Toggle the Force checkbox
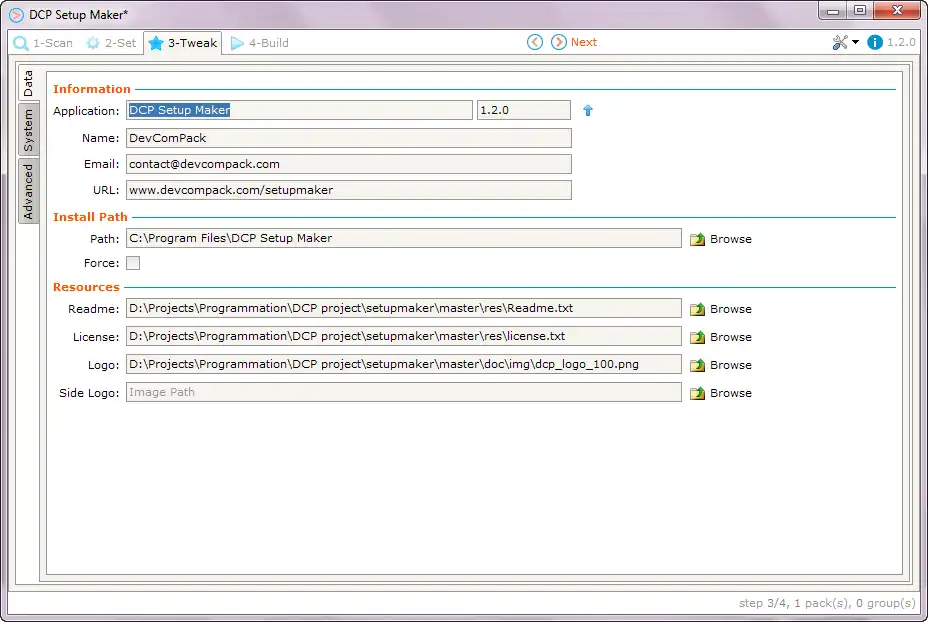This screenshot has width=928, height=622. pyautogui.click(x=133, y=263)
